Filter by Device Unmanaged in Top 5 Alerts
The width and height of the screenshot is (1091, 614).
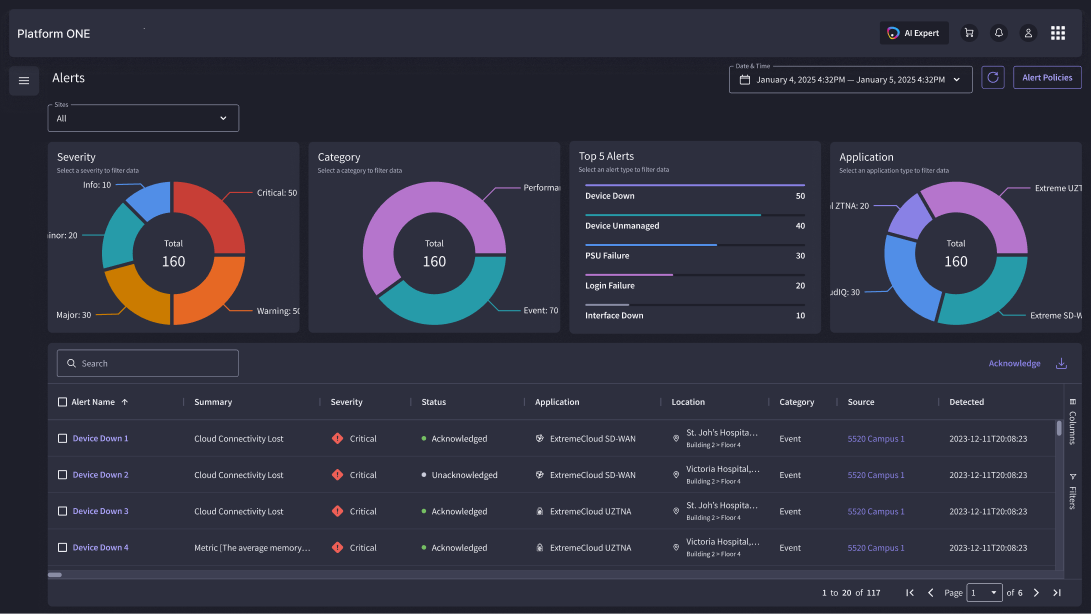pyautogui.click(x=694, y=222)
